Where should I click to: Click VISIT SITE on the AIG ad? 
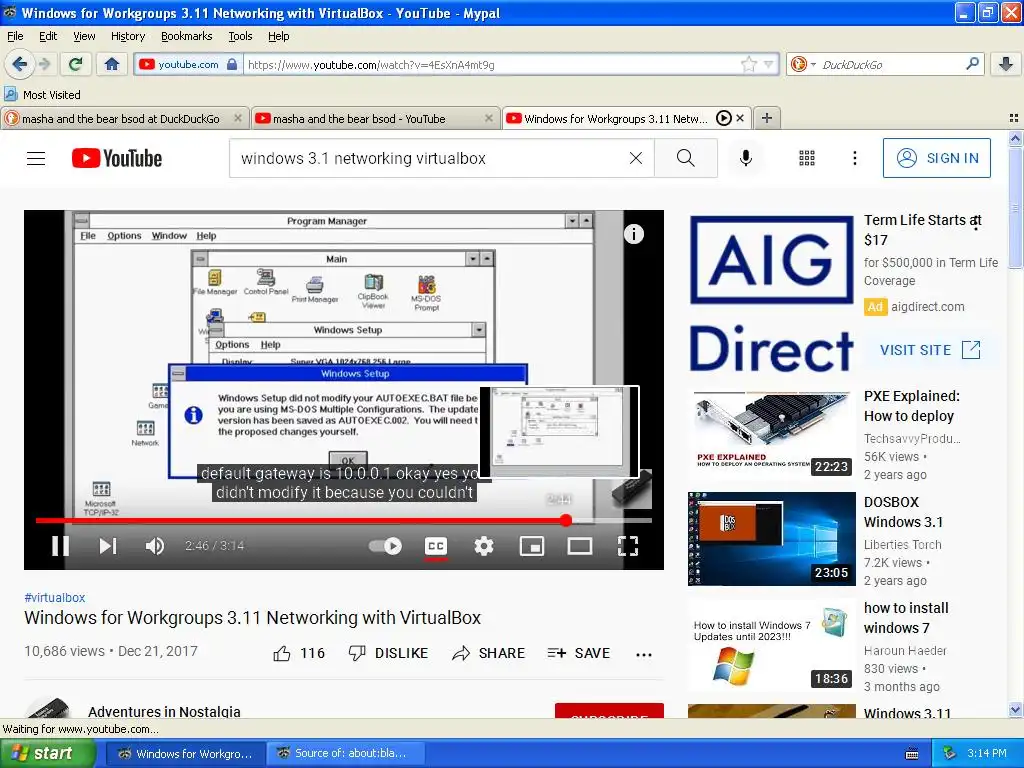[930, 350]
